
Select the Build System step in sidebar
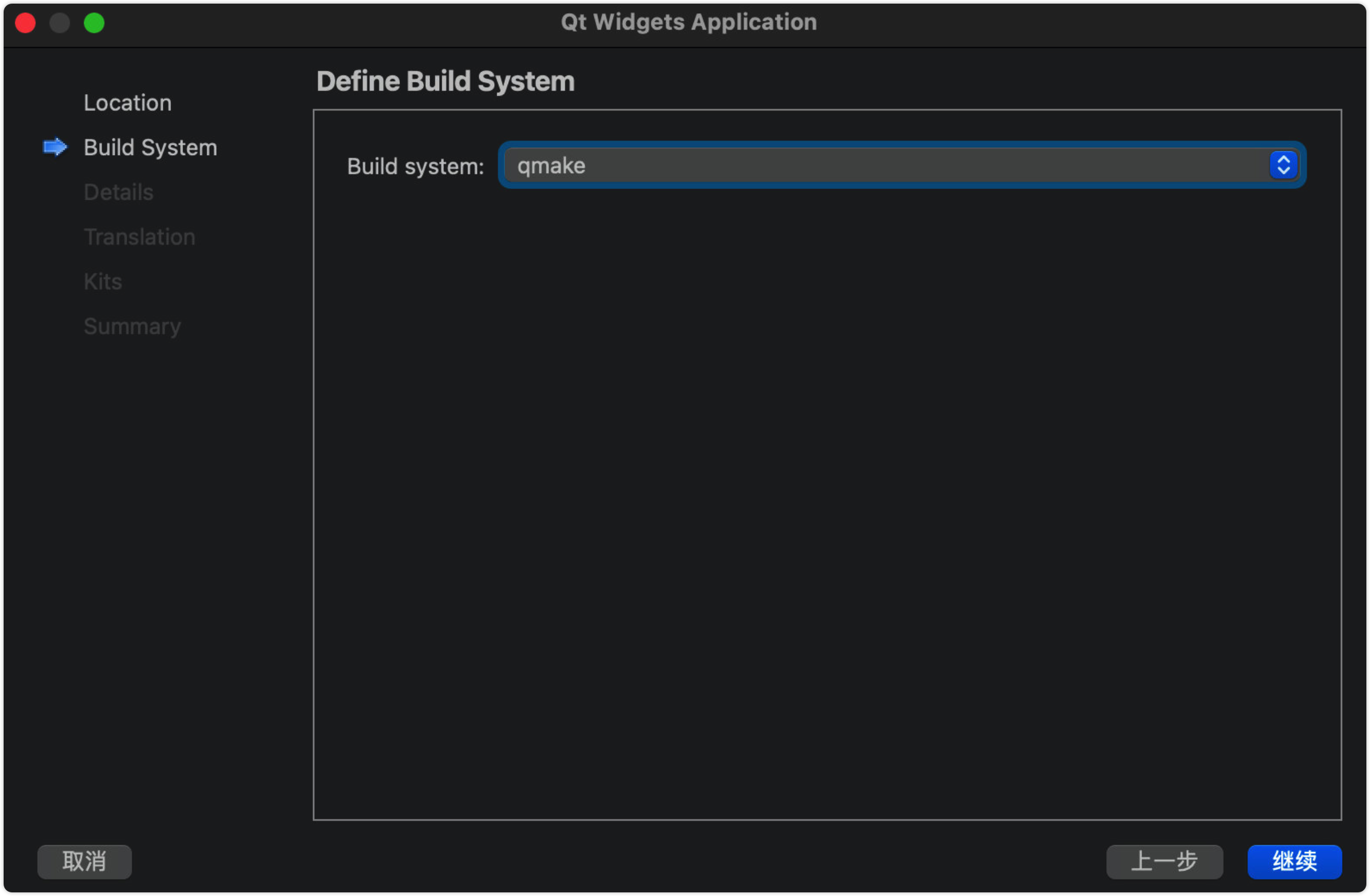coord(150,147)
